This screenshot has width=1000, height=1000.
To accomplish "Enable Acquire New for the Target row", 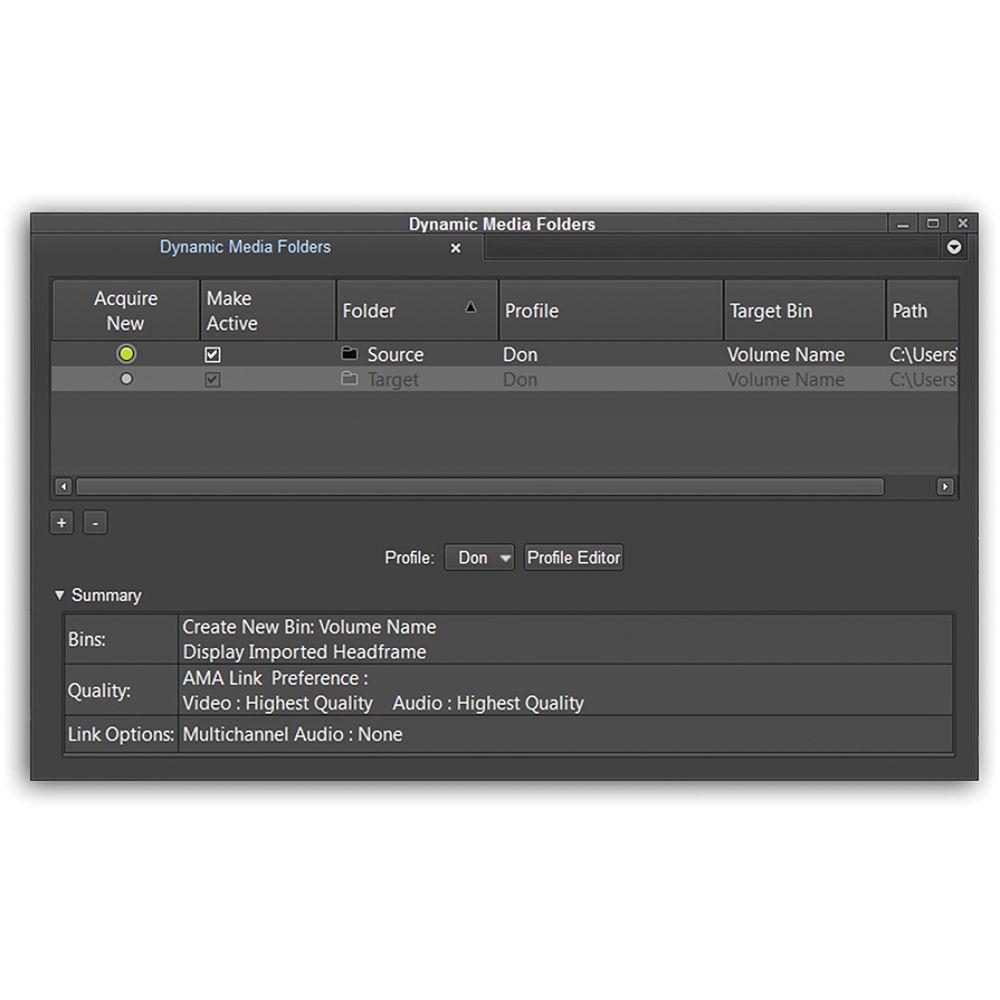I will coord(126,379).
